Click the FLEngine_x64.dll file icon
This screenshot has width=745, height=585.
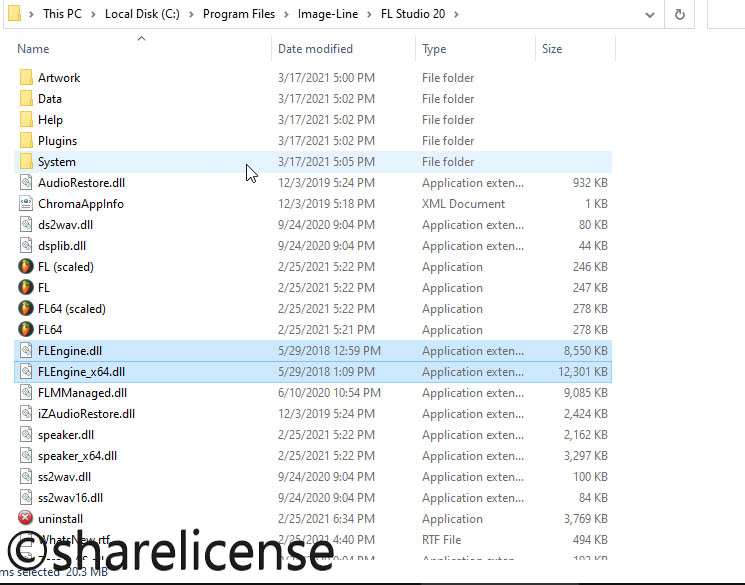click(x=26, y=371)
